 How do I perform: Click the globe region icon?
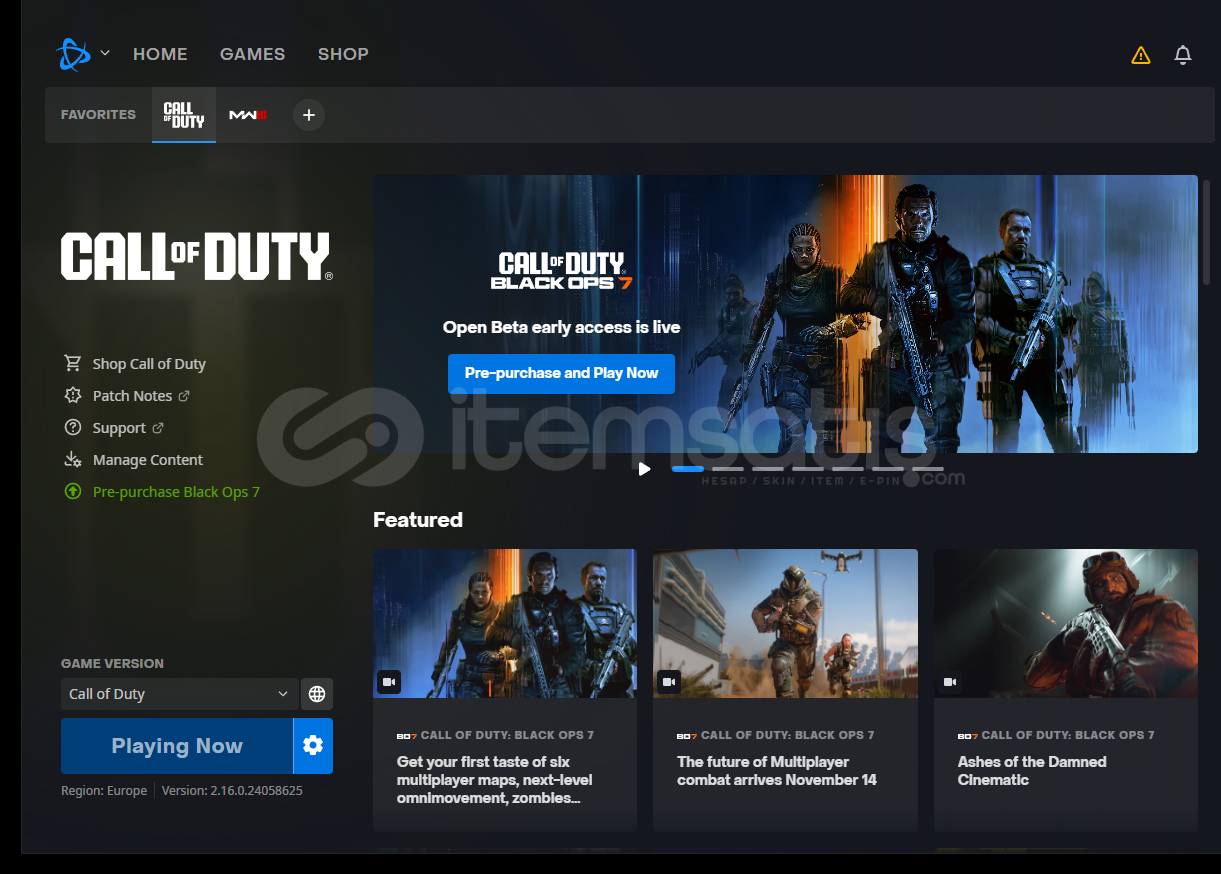pyautogui.click(x=317, y=694)
